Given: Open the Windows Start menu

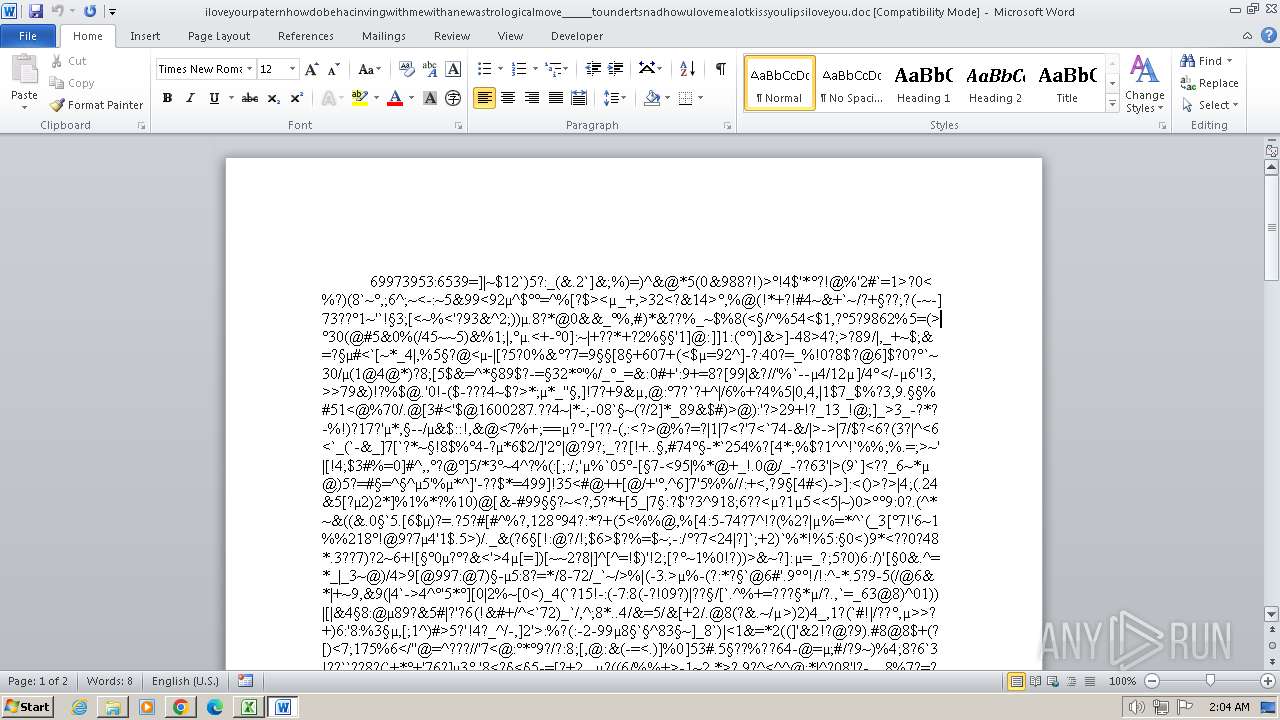Looking at the screenshot, I should (x=27, y=707).
